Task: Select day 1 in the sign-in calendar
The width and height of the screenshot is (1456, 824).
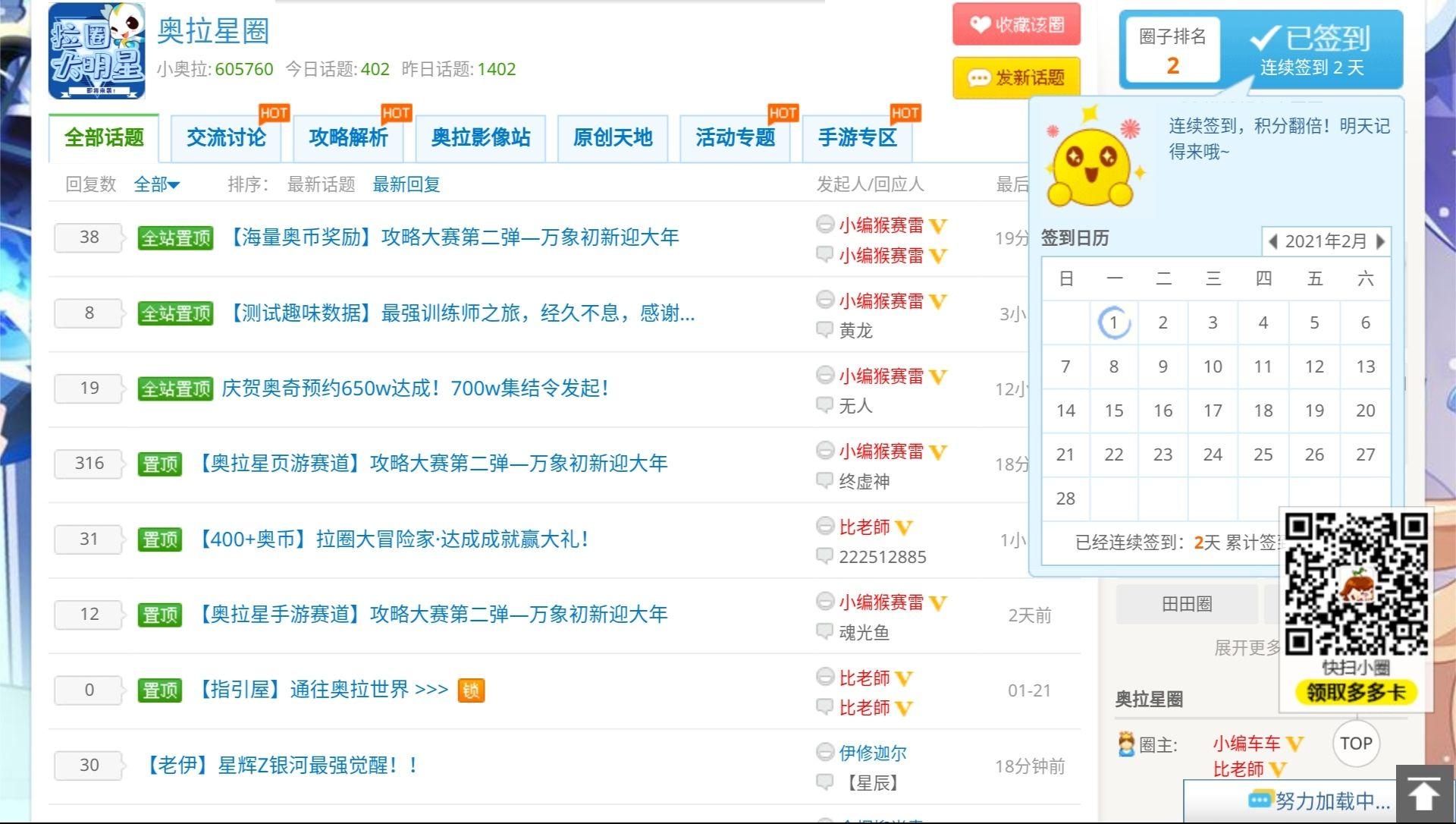Action: 1113,322
